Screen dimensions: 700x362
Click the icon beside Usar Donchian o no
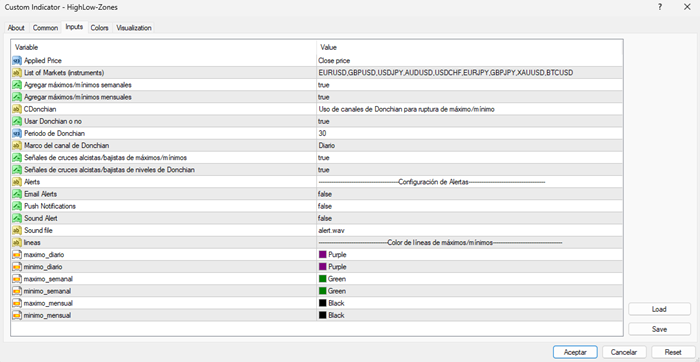click(17, 121)
